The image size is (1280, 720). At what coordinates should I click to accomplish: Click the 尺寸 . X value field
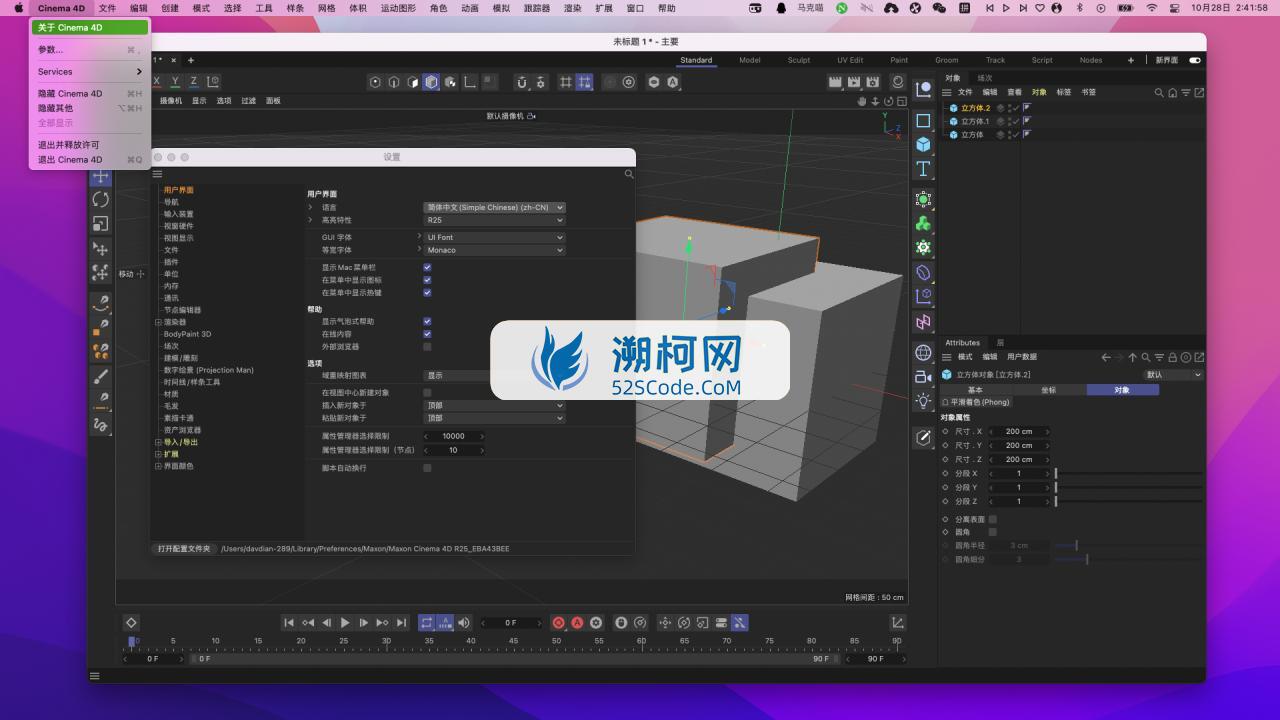click(x=1019, y=432)
